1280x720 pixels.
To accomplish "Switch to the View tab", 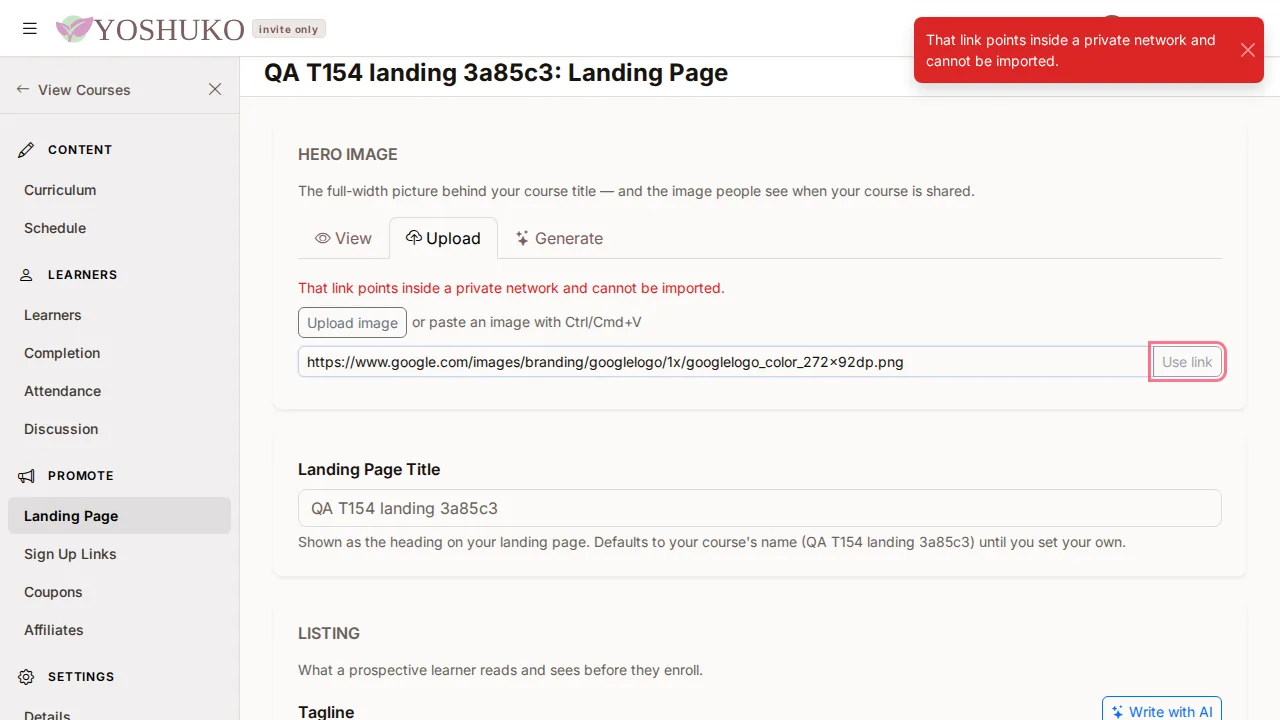I will (343, 238).
